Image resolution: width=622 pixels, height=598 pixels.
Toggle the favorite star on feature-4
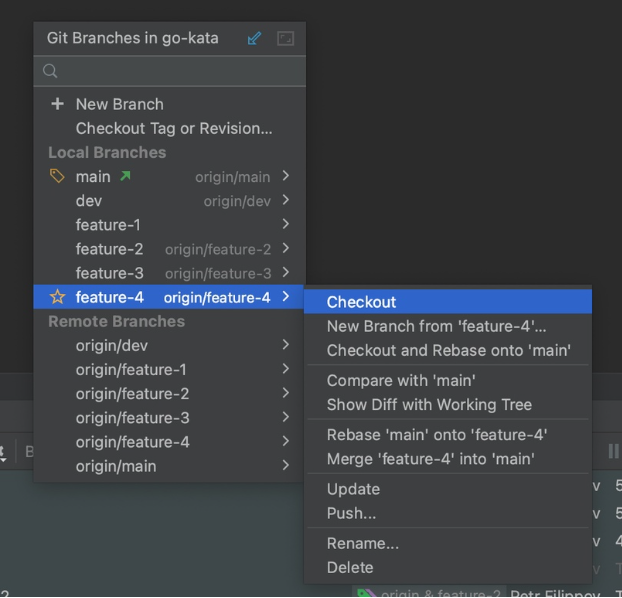(57, 297)
